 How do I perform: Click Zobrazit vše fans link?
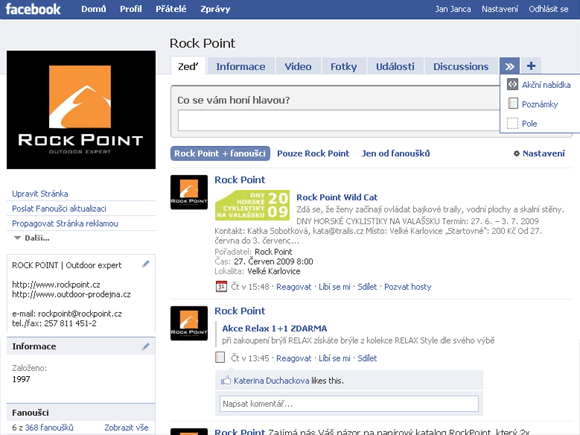126,428
